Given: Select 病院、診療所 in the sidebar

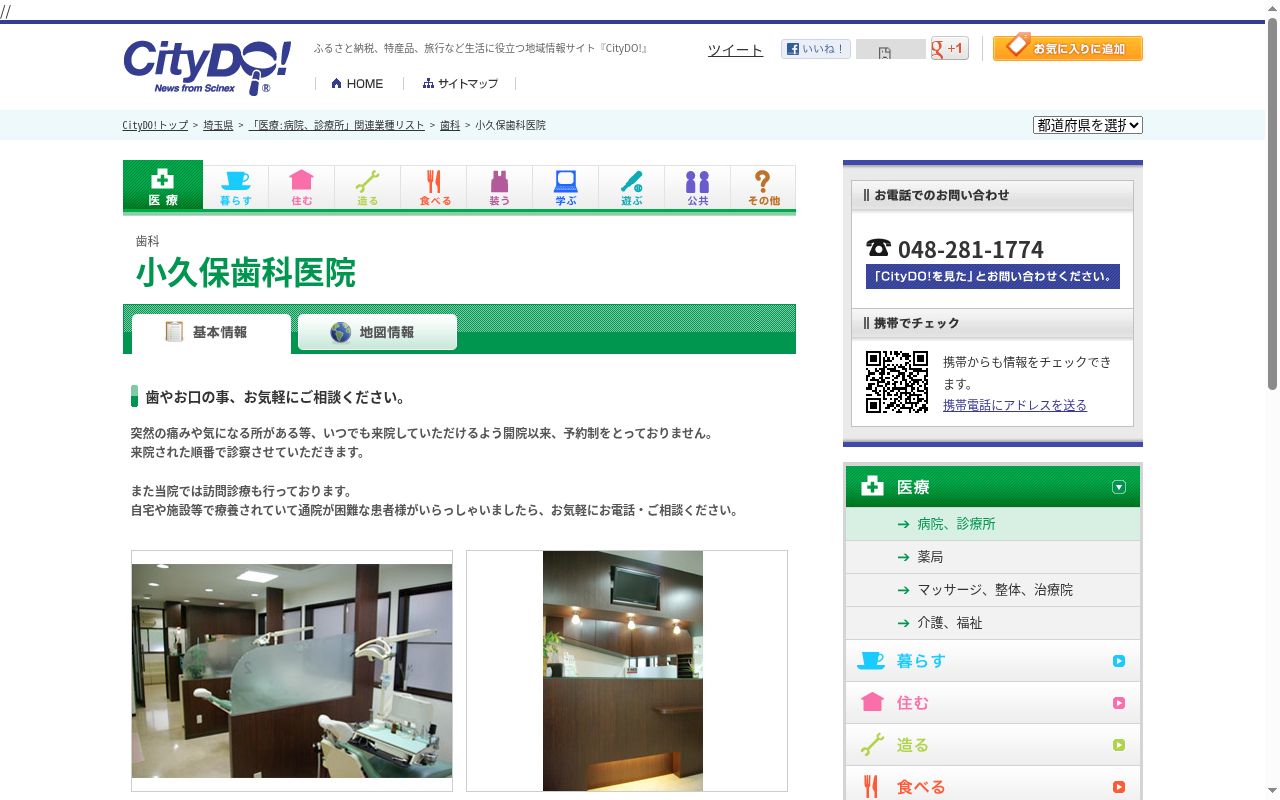Looking at the screenshot, I should [993, 524].
